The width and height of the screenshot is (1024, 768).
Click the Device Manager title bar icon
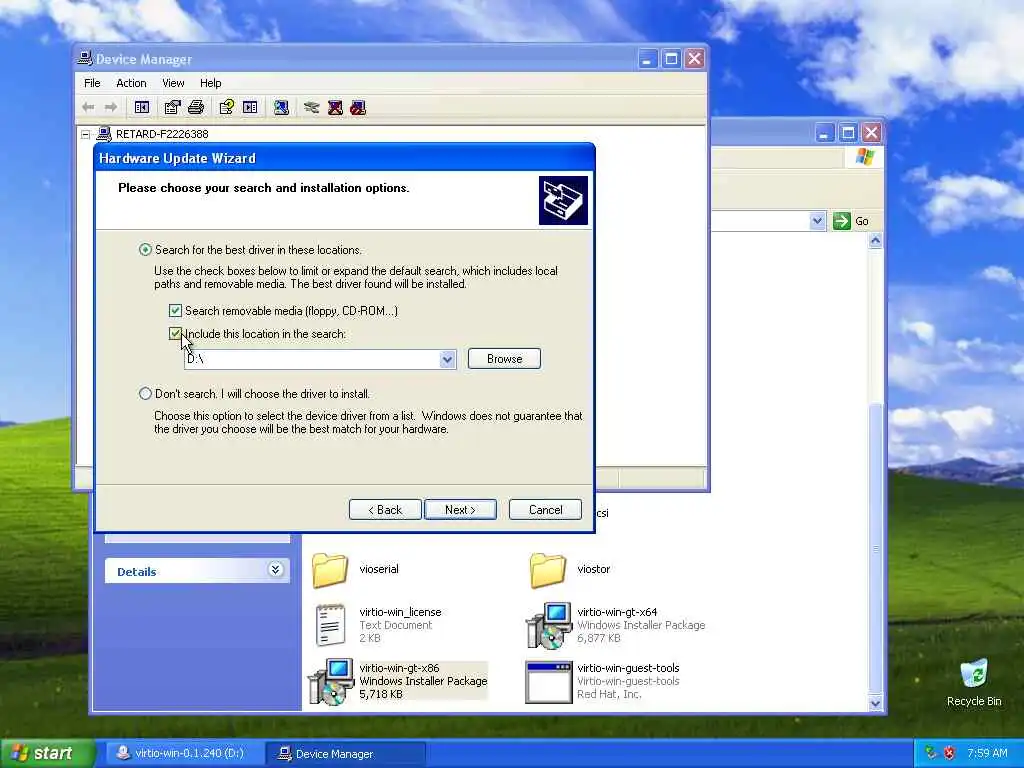[85, 58]
